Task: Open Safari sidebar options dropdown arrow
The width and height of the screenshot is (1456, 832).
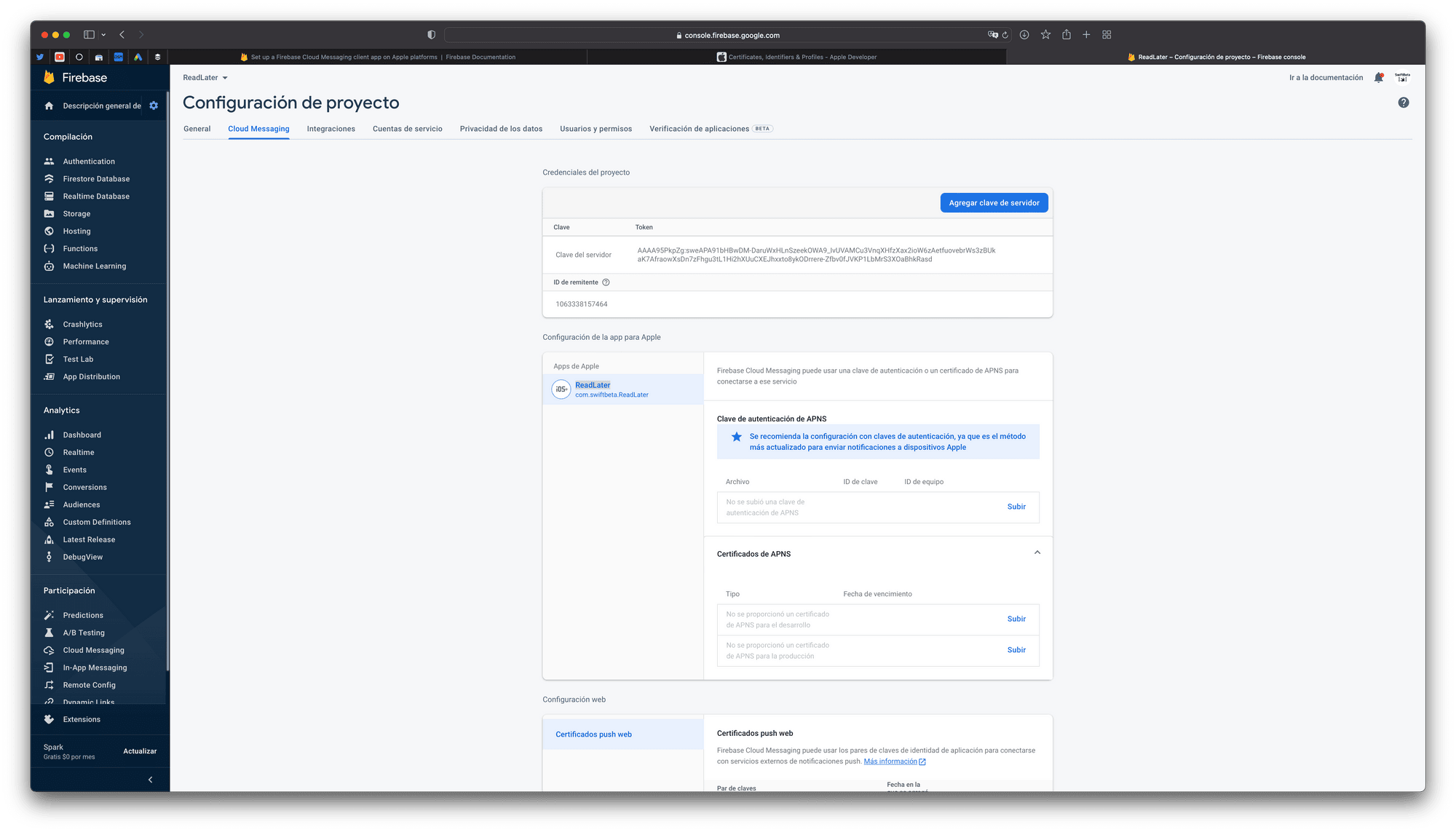Action: pos(103,35)
